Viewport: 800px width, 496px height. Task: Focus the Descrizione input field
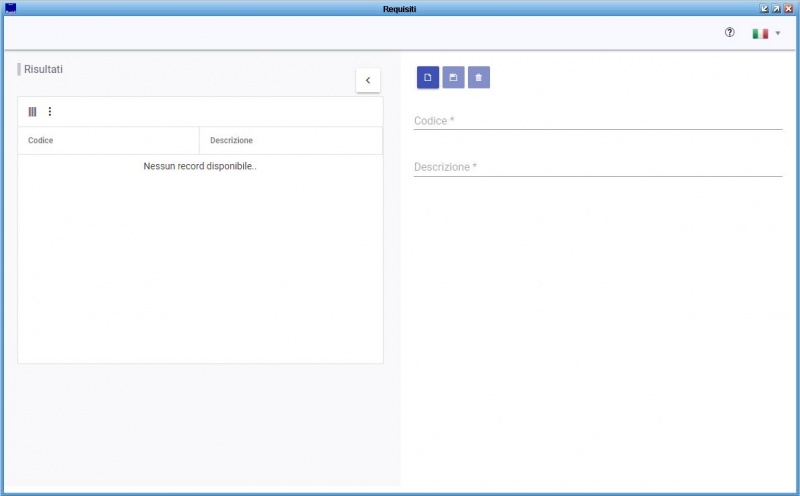pos(598,167)
